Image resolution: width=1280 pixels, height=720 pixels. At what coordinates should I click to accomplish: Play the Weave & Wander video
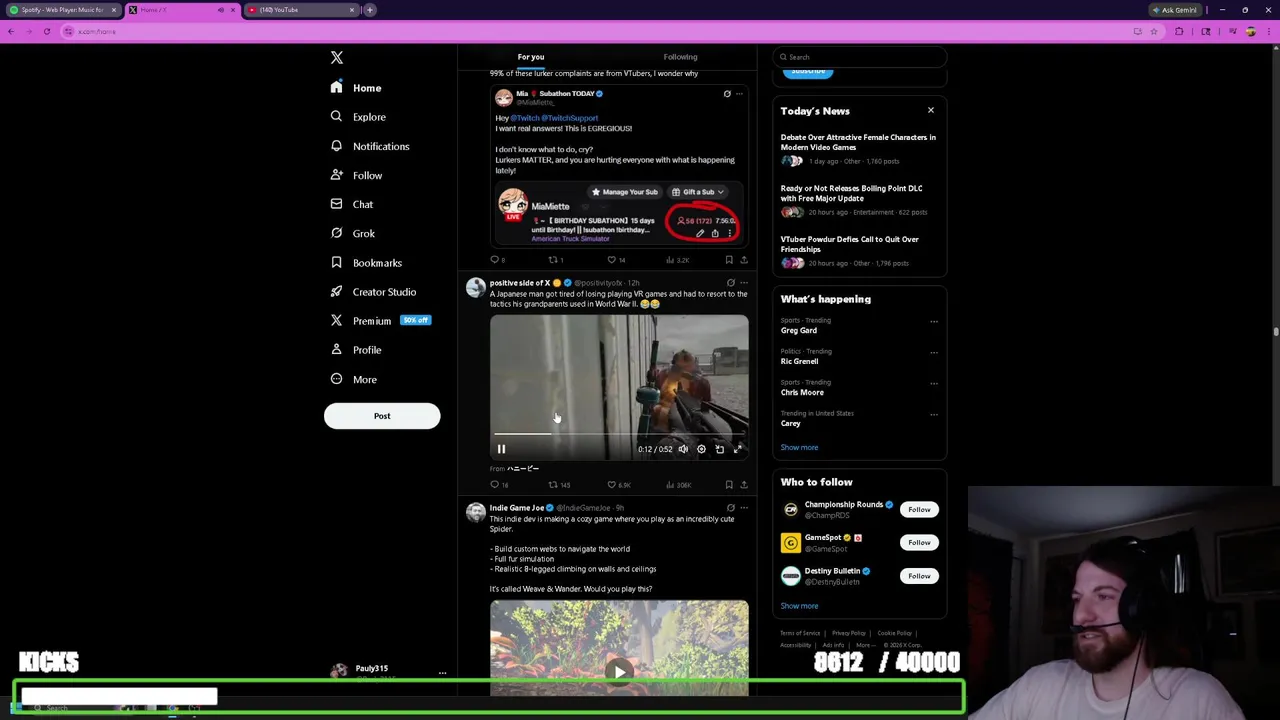point(619,672)
